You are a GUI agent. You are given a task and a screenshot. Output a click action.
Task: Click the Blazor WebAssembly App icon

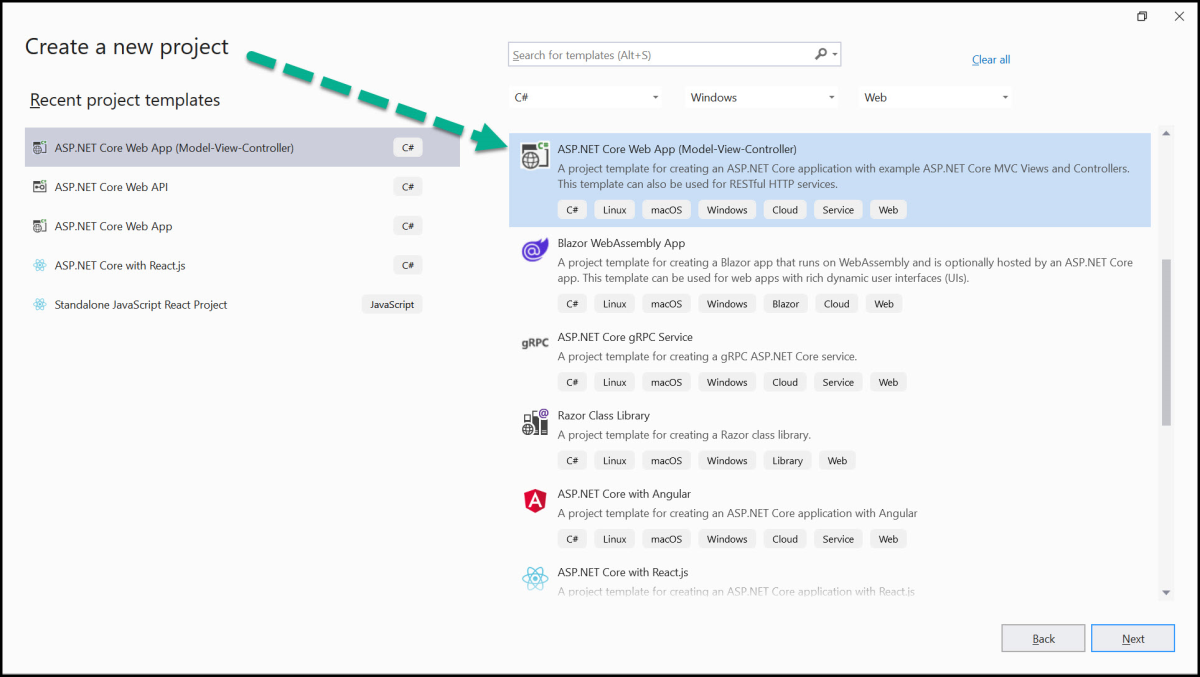(x=535, y=250)
